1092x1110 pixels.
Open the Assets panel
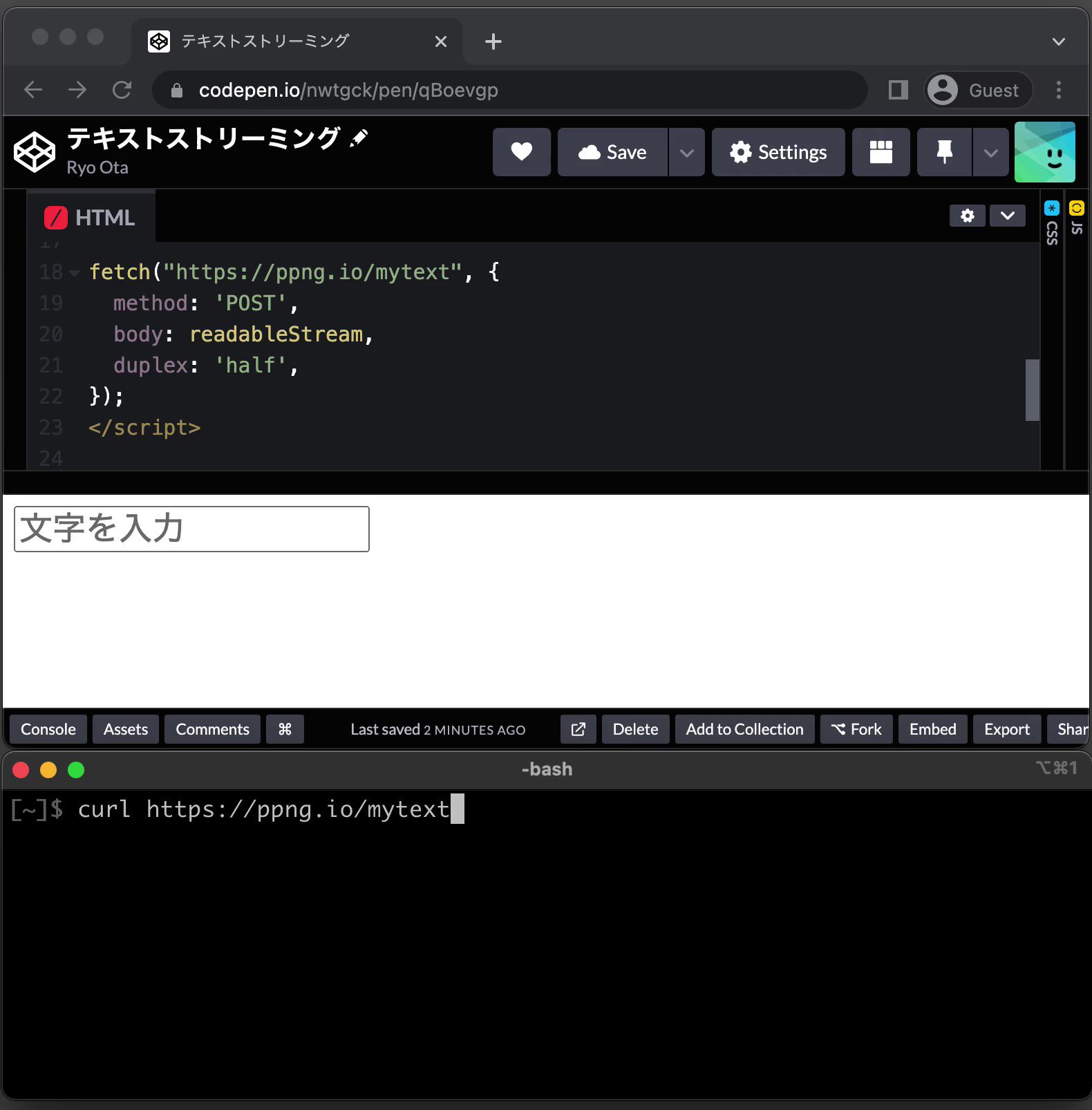tap(126, 729)
